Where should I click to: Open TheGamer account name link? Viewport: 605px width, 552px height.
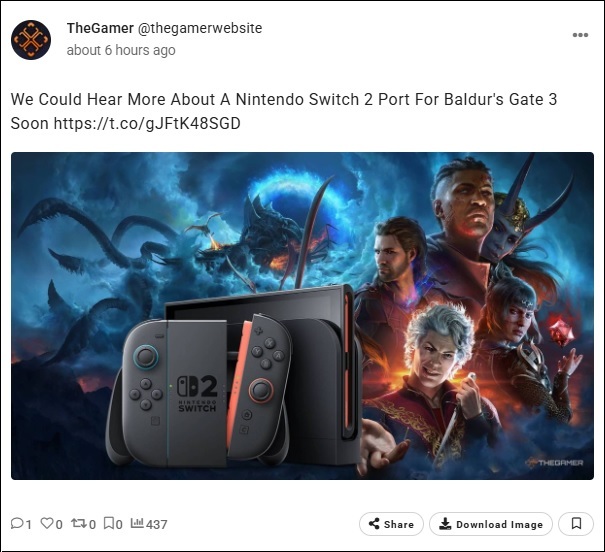[100, 28]
